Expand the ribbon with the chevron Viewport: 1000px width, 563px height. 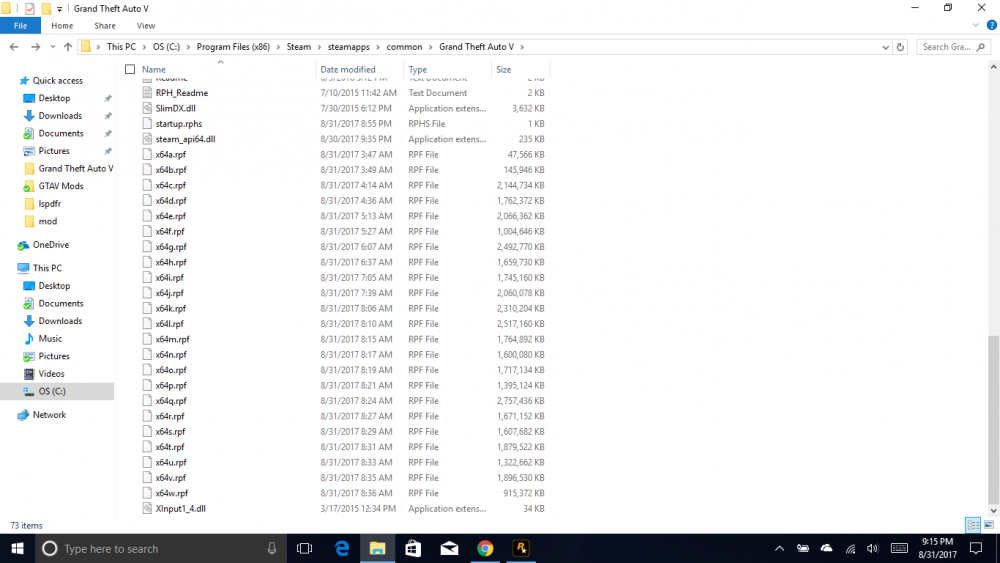pos(975,26)
